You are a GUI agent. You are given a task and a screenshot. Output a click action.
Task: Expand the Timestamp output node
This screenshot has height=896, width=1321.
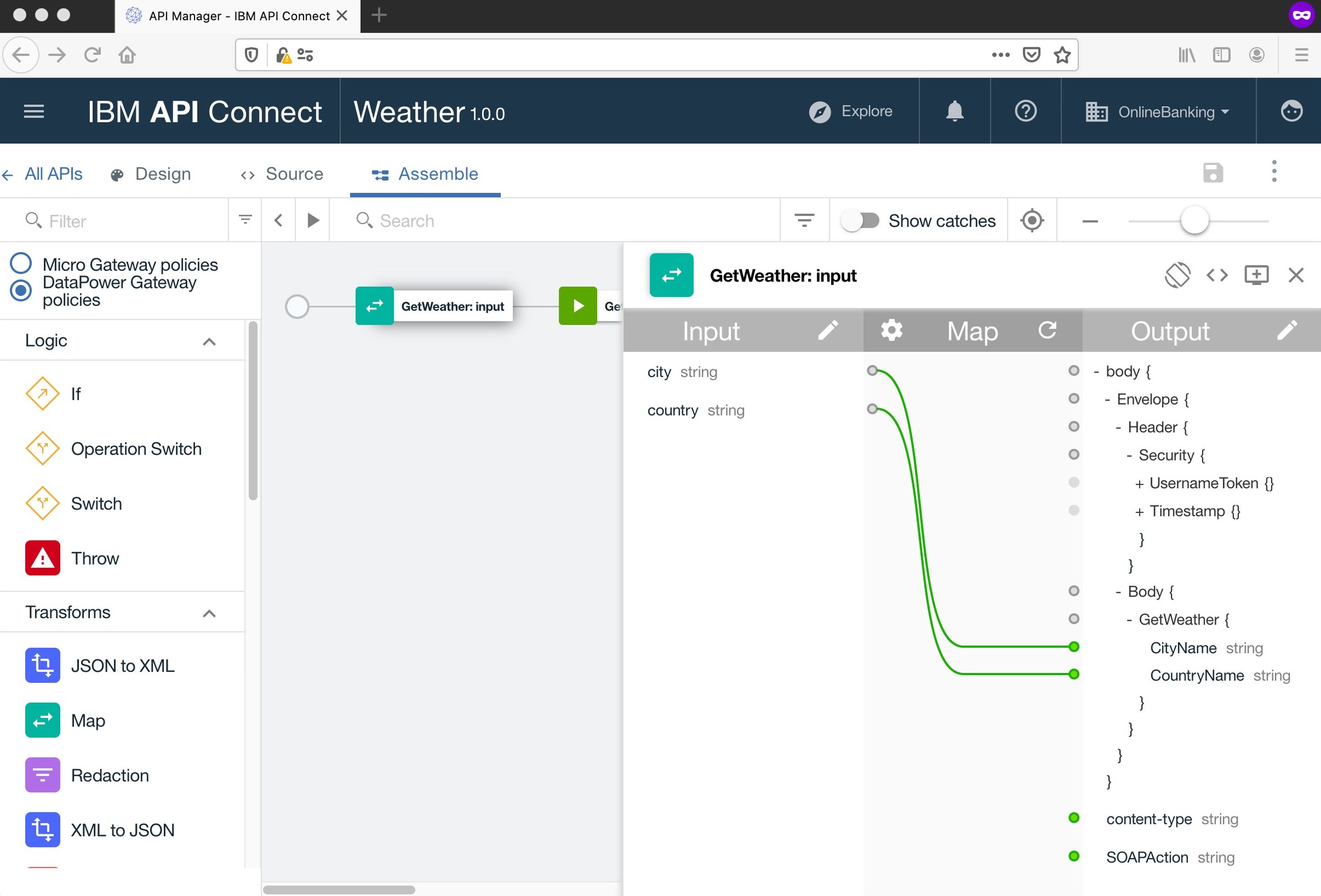[1139, 512]
